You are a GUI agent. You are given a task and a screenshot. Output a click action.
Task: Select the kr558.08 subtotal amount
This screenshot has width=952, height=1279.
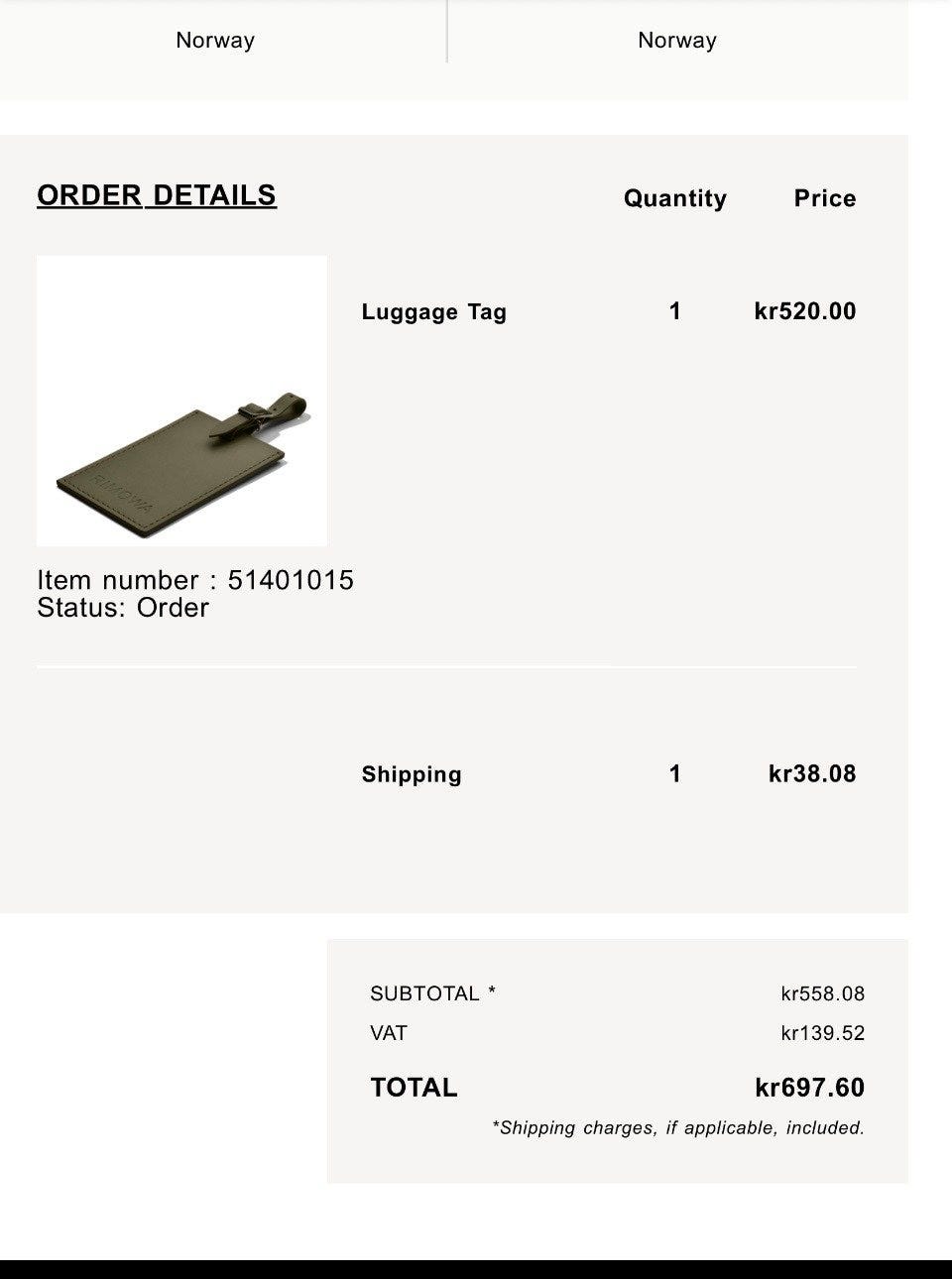pos(822,993)
